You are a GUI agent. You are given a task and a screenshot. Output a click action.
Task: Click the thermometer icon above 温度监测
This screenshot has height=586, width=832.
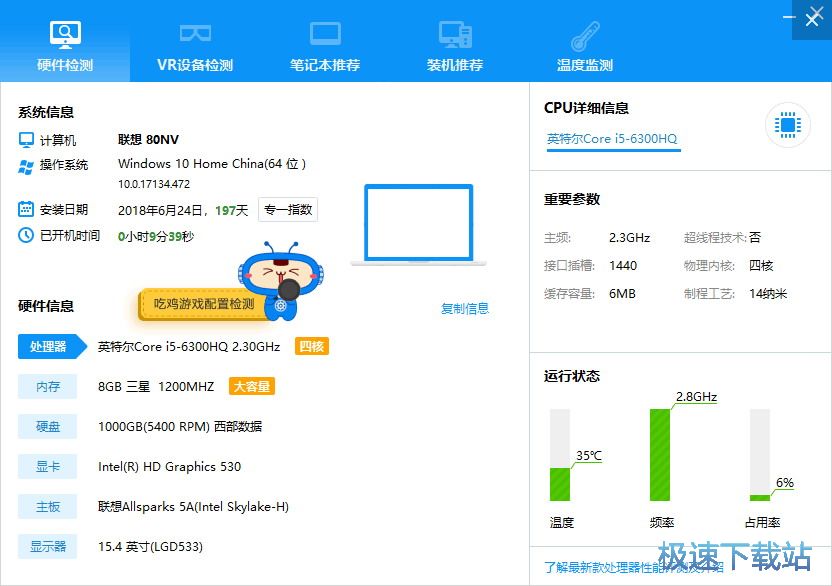[585, 36]
